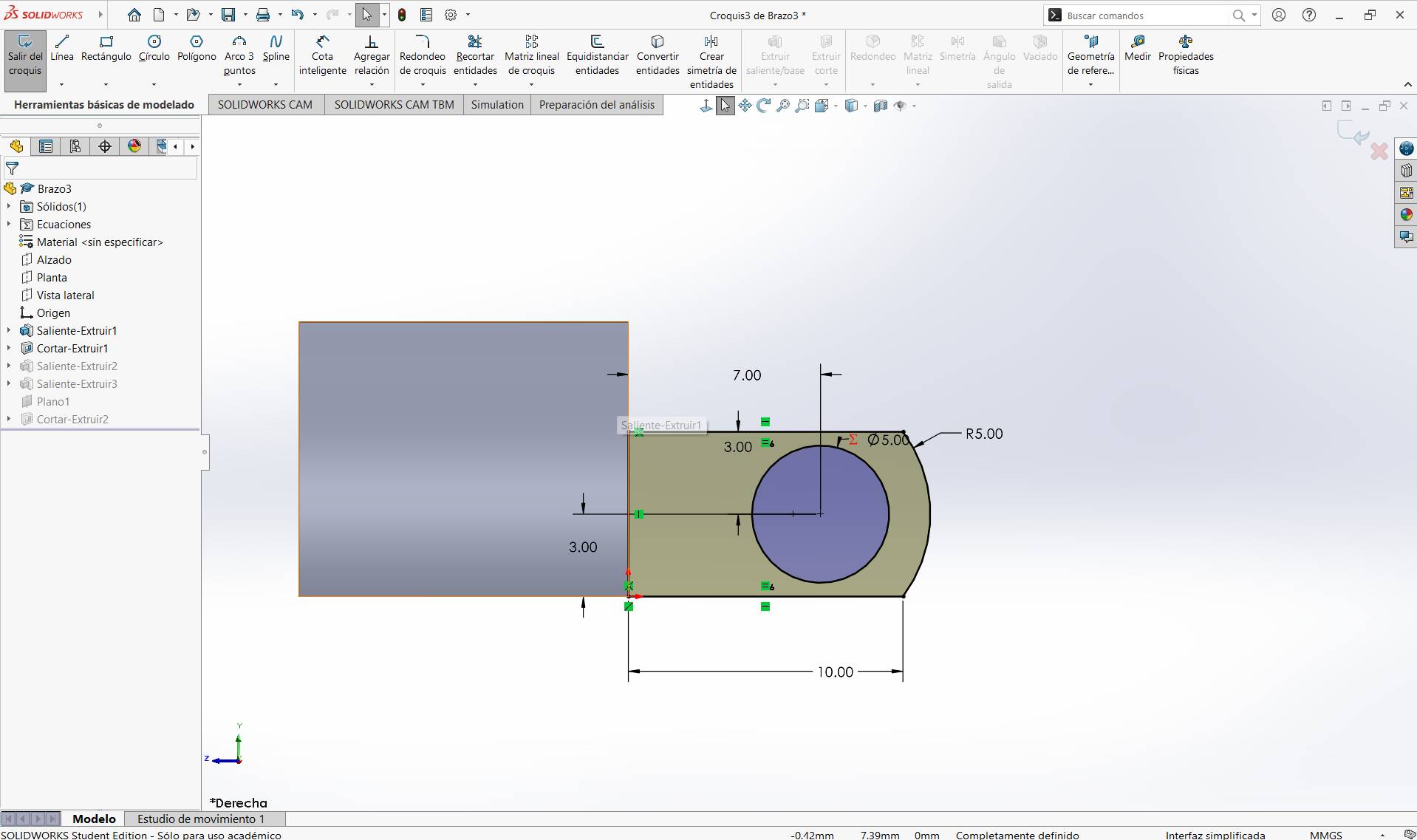The height and width of the screenshot is (840, 1417).
Task: Click the R5.00 radius dimension
Action: [984, 434]
